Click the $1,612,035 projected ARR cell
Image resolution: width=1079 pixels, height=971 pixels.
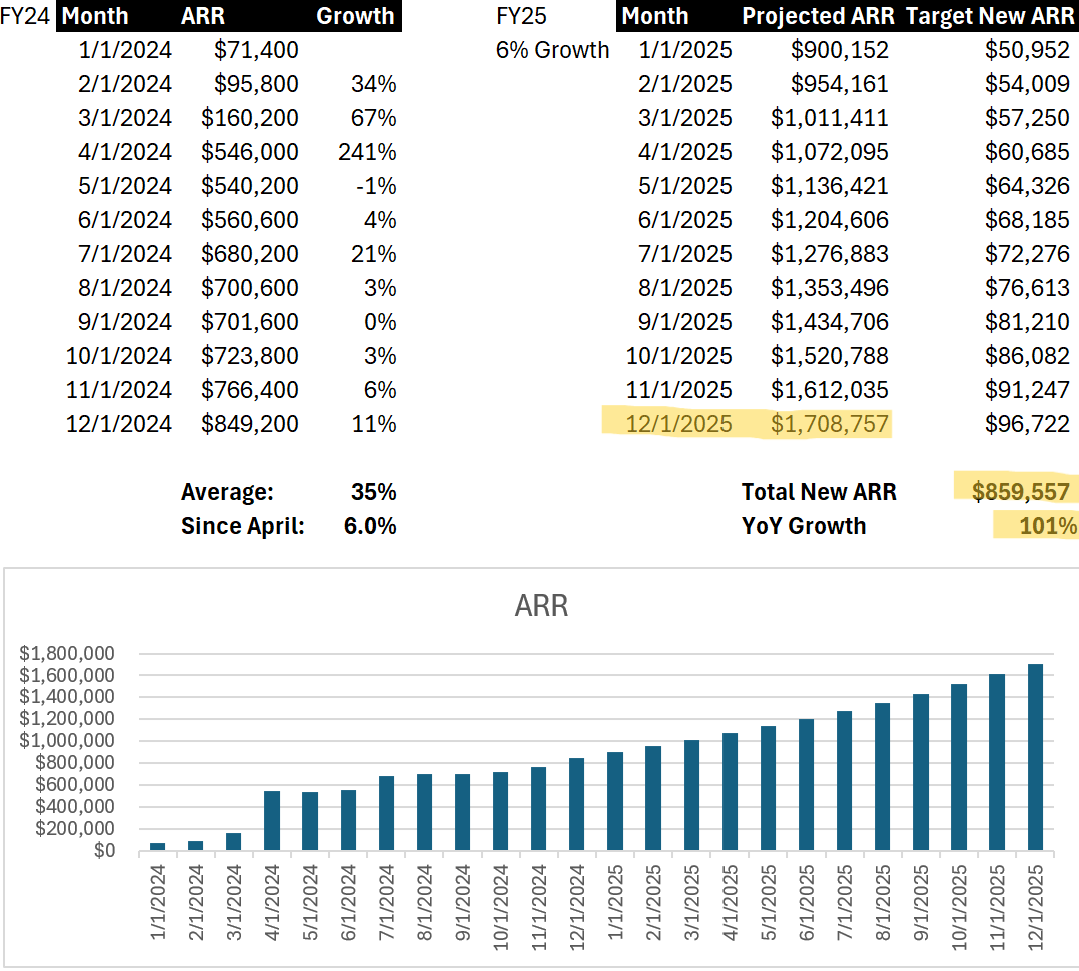(x=829, y=390)
